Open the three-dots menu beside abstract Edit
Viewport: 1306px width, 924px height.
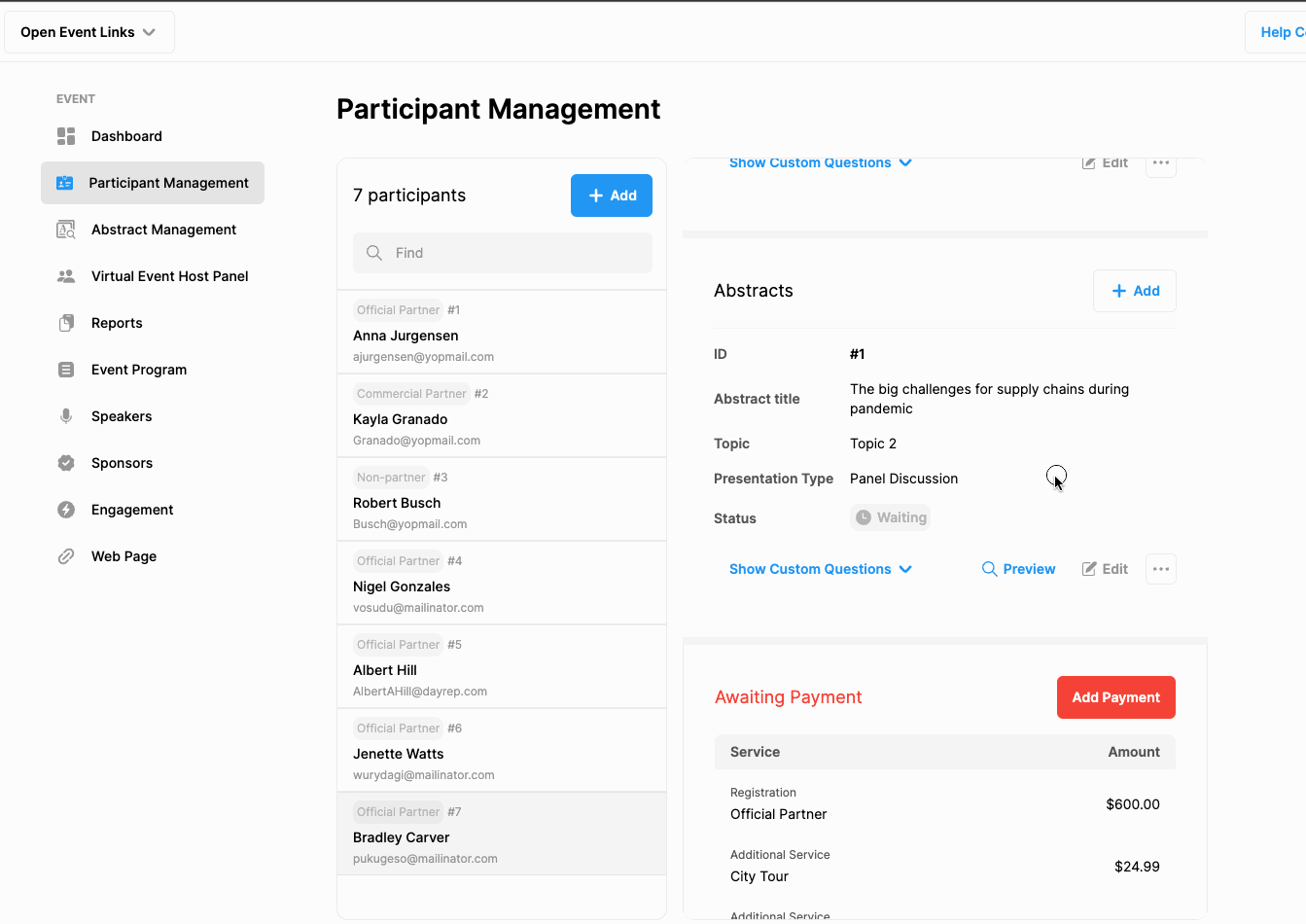(1160, 569)
